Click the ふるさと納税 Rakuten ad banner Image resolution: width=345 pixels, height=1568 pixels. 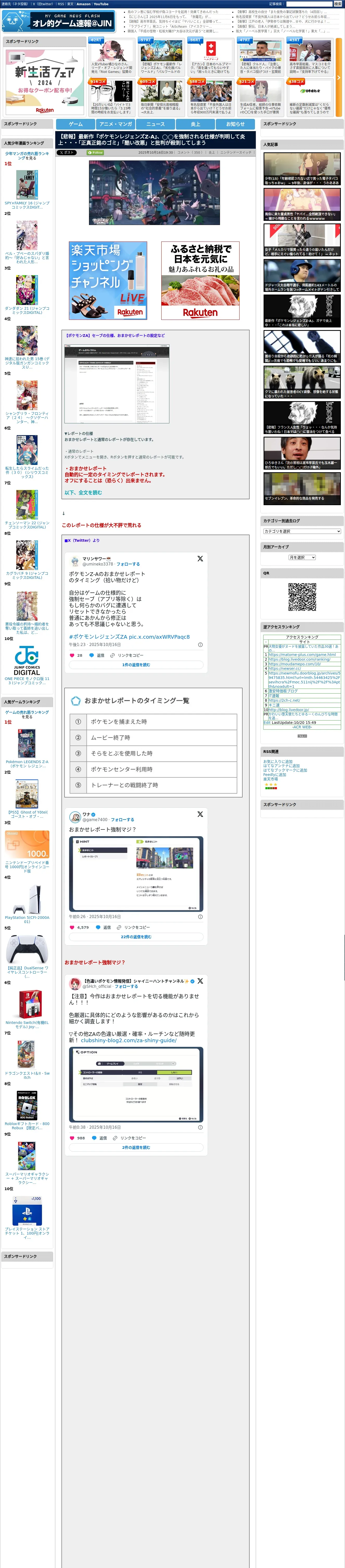(x=200, y=281)
